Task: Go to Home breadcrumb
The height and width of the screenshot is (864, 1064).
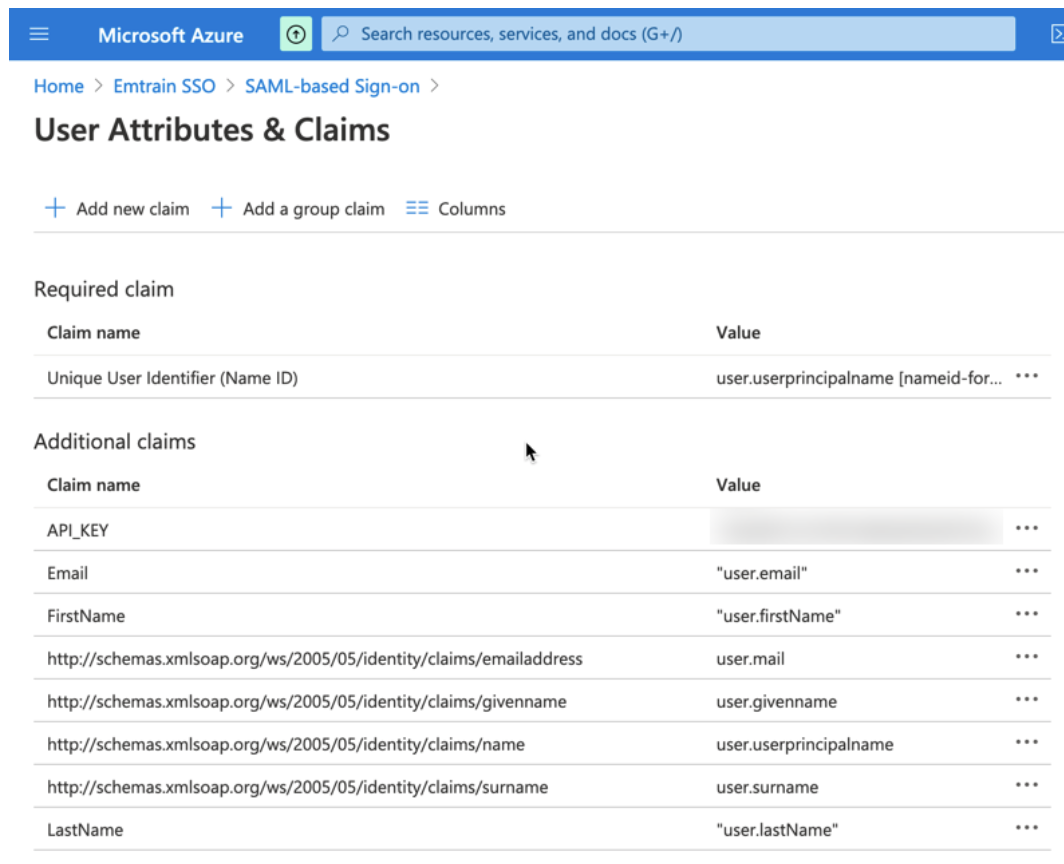Action: coord(59,86)
